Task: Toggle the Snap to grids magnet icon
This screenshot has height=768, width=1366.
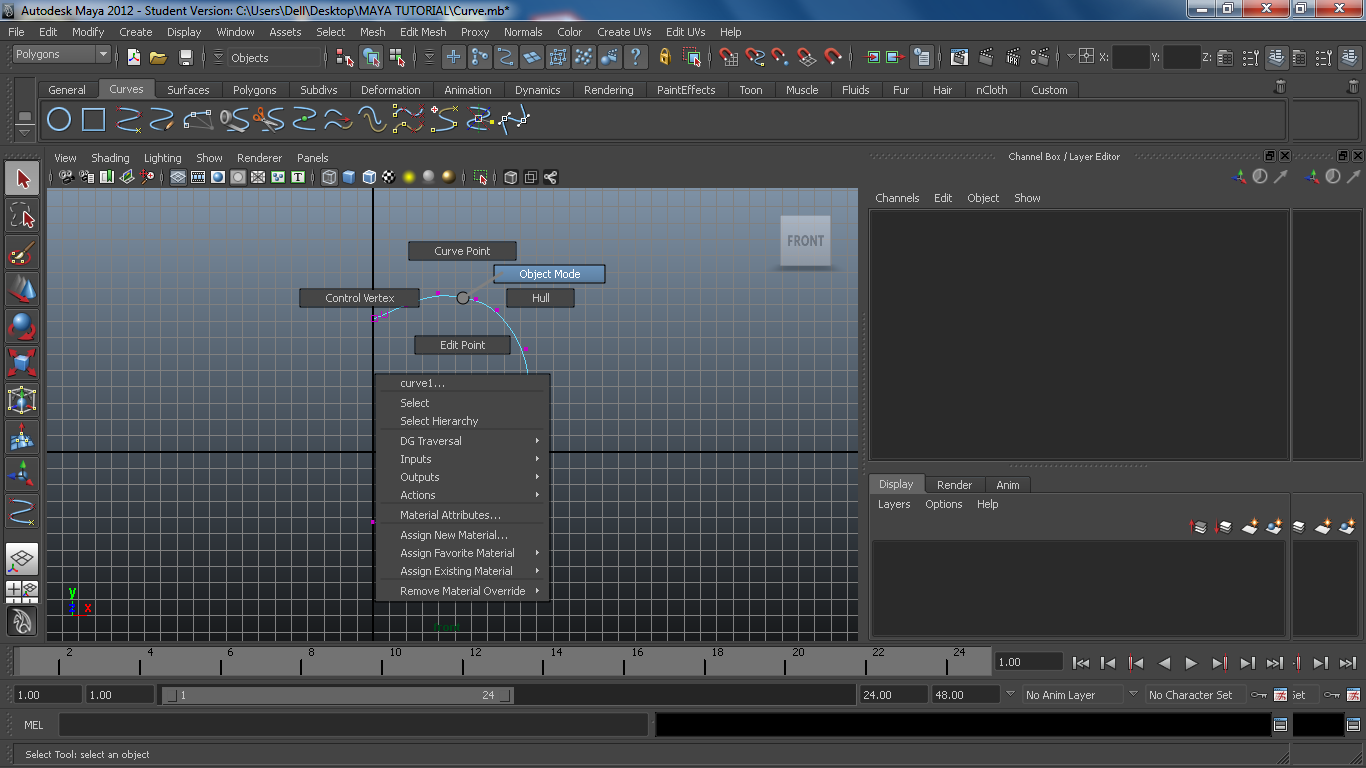Action: (729, 57)
